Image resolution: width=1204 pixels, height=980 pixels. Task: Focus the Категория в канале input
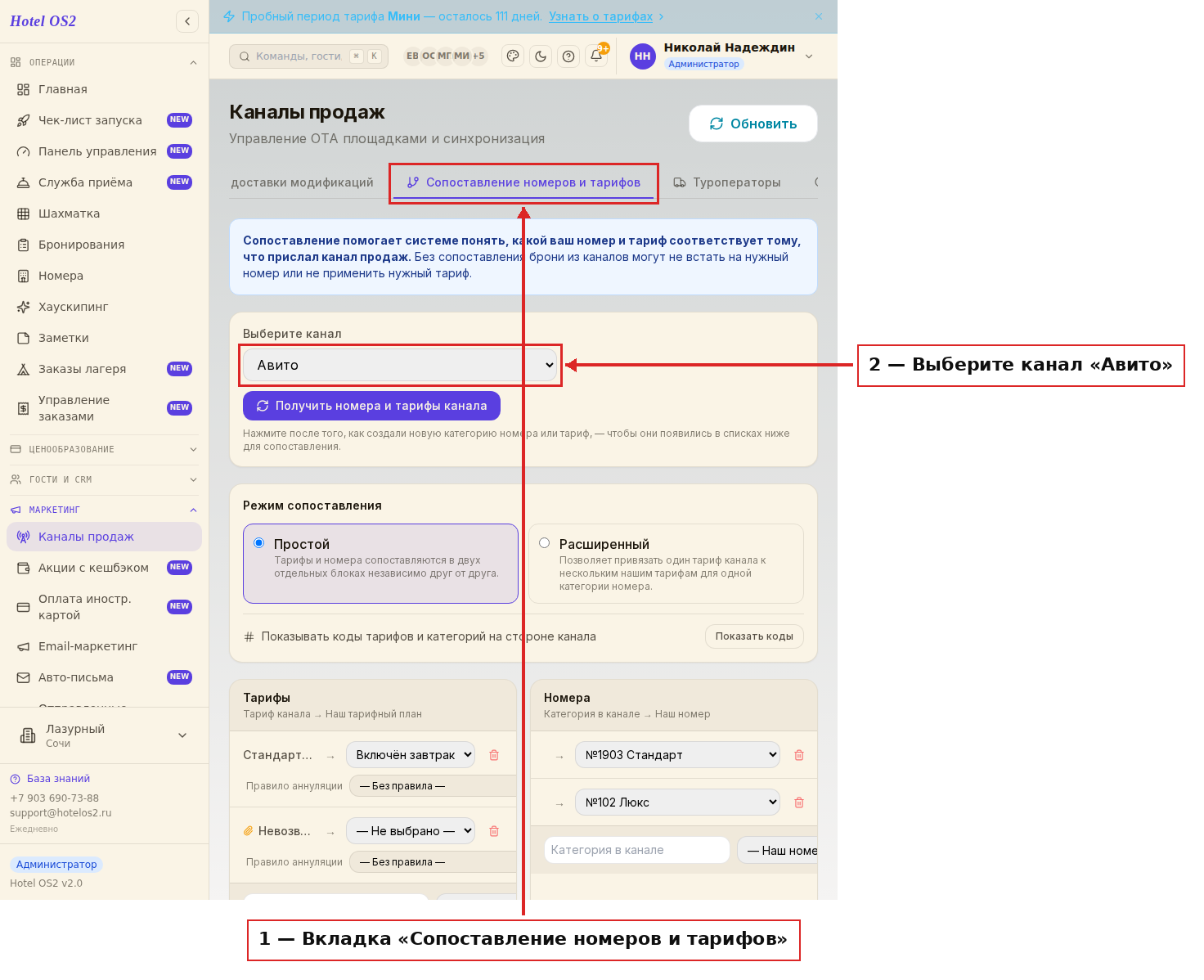click(637, 850)
